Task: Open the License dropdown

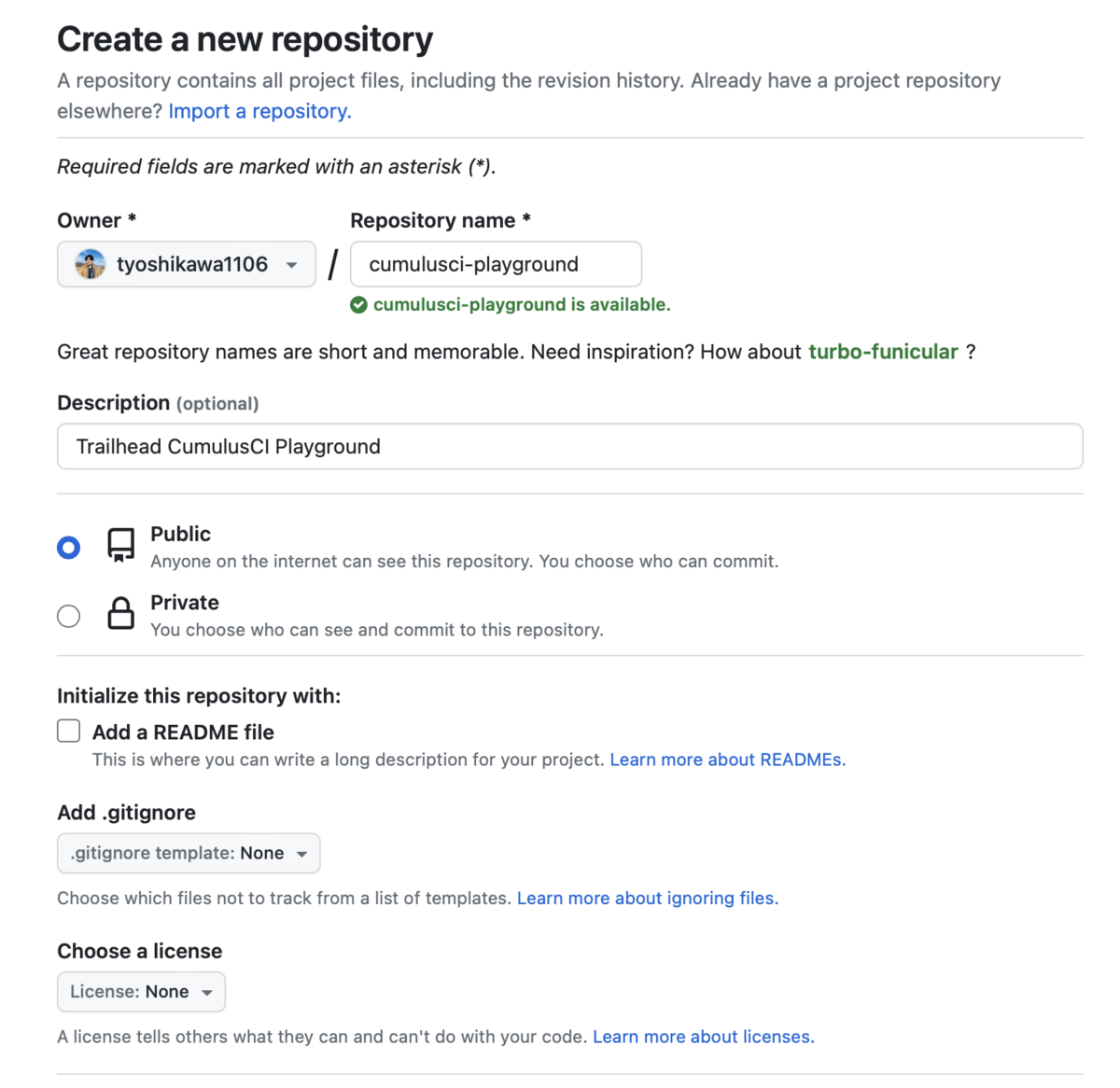Action: [141, 992]
